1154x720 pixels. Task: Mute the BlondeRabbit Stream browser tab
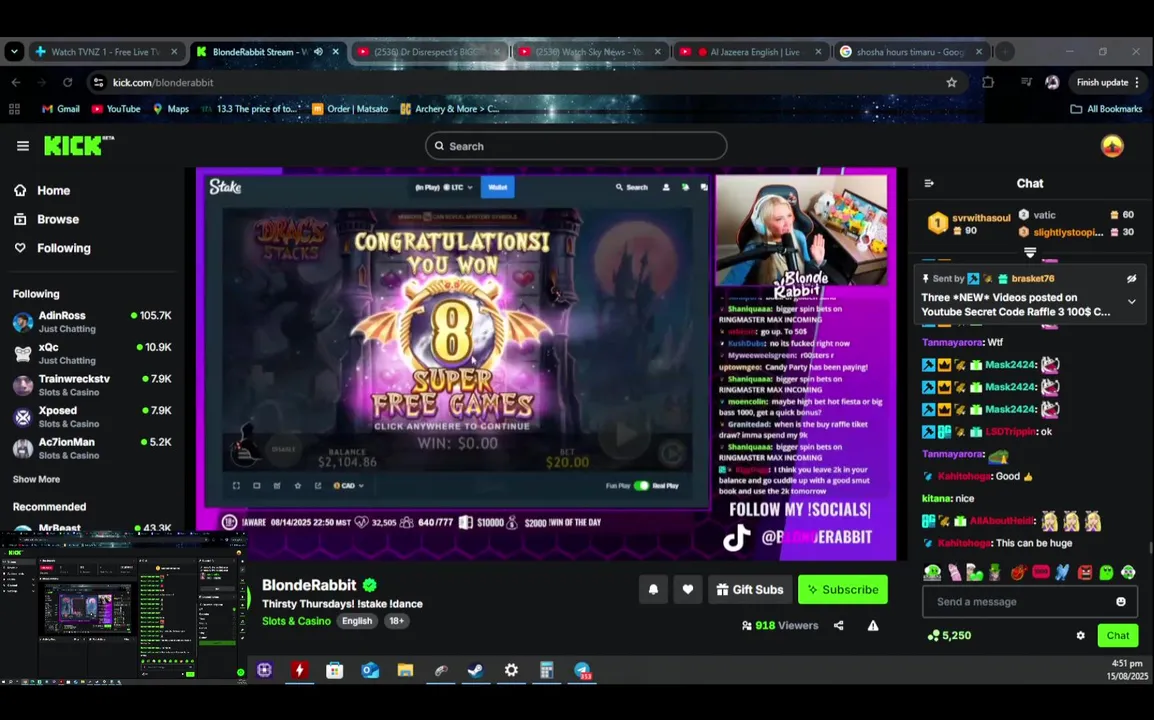point(319,52)
